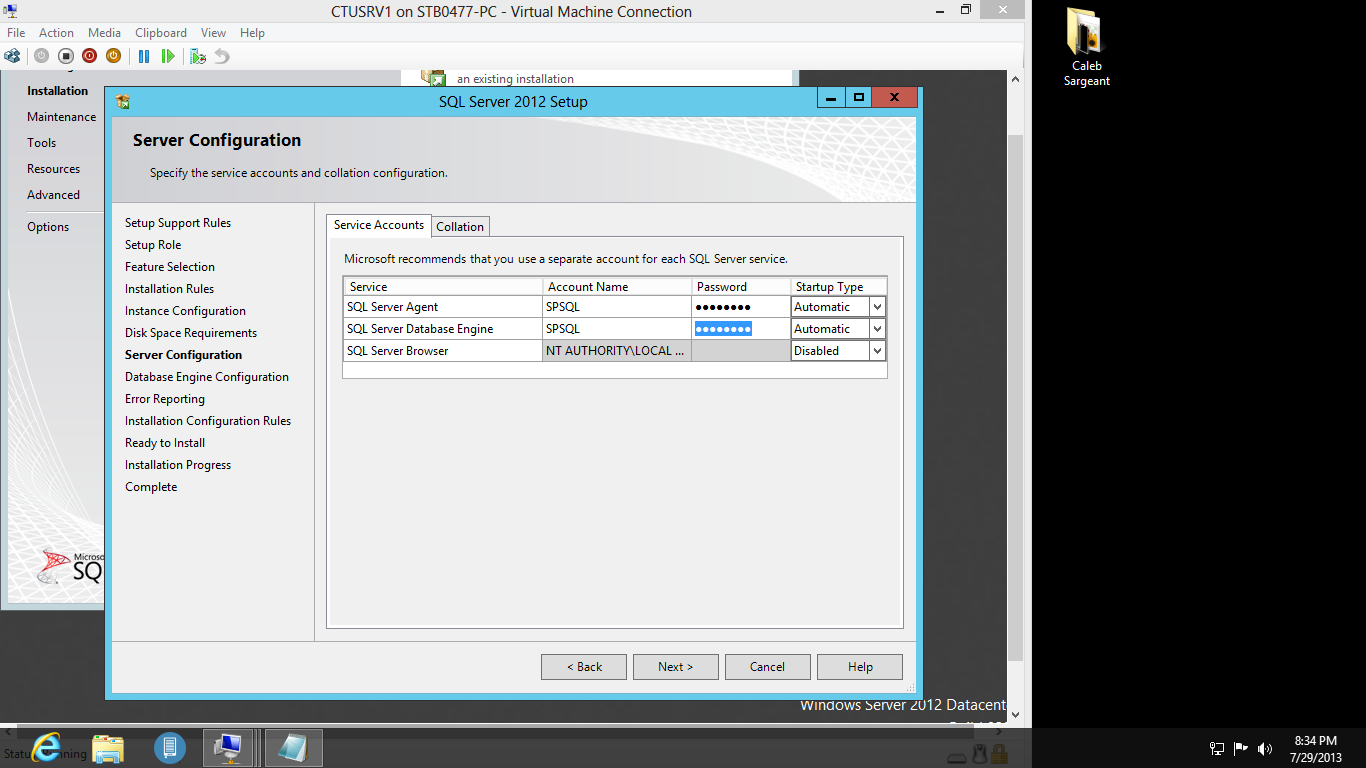Open the File menu
Image resolution: width=1366 pixels, height=768 pixels.
(x=16, y=33)
